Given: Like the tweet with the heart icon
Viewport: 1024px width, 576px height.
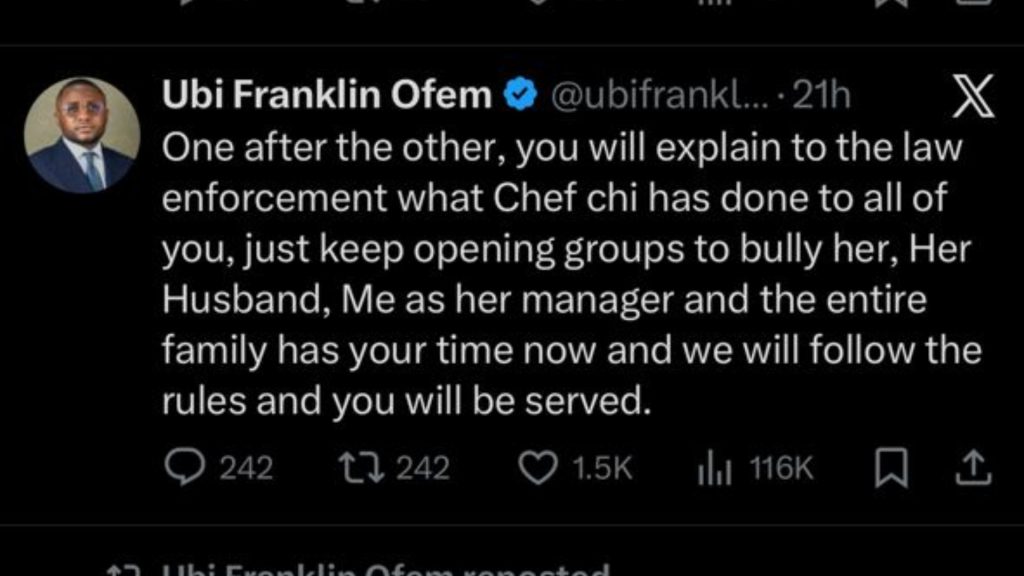Looking at the screenshot, I should [540, 468].
